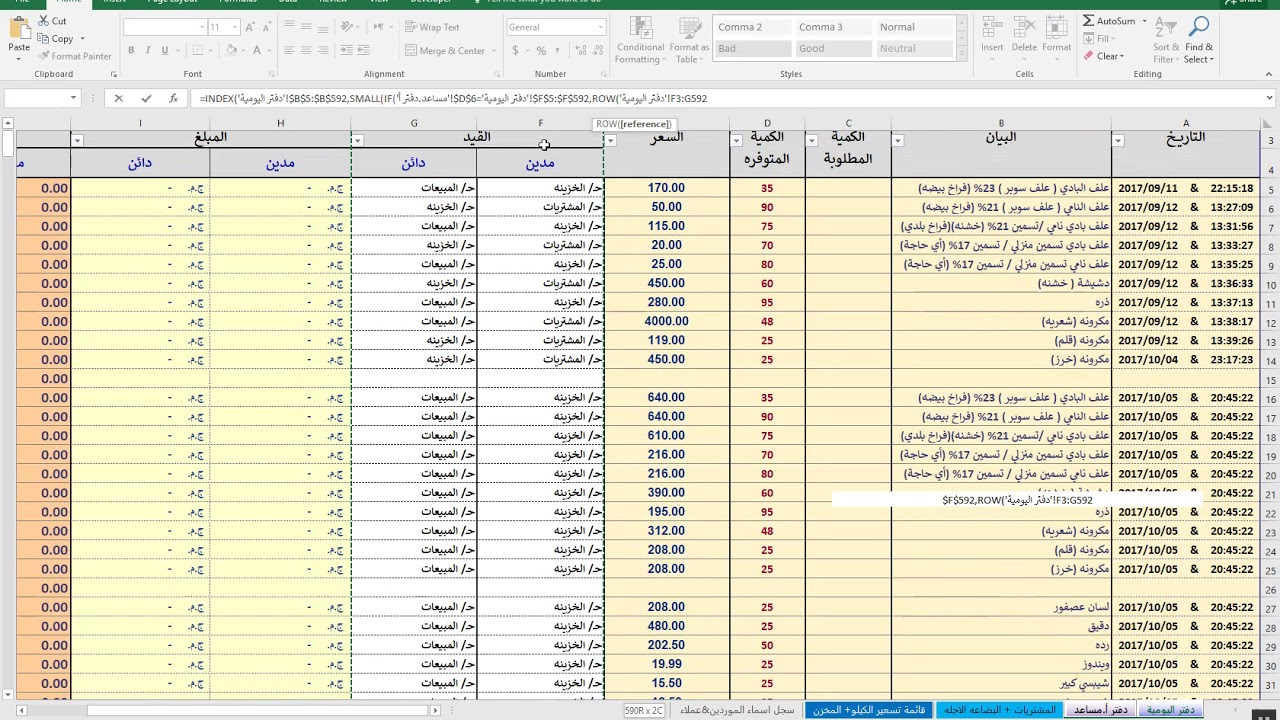Open the Insert Function fx dialog
Viewport: 1280px width, 720px height.
tap(173, 98)
